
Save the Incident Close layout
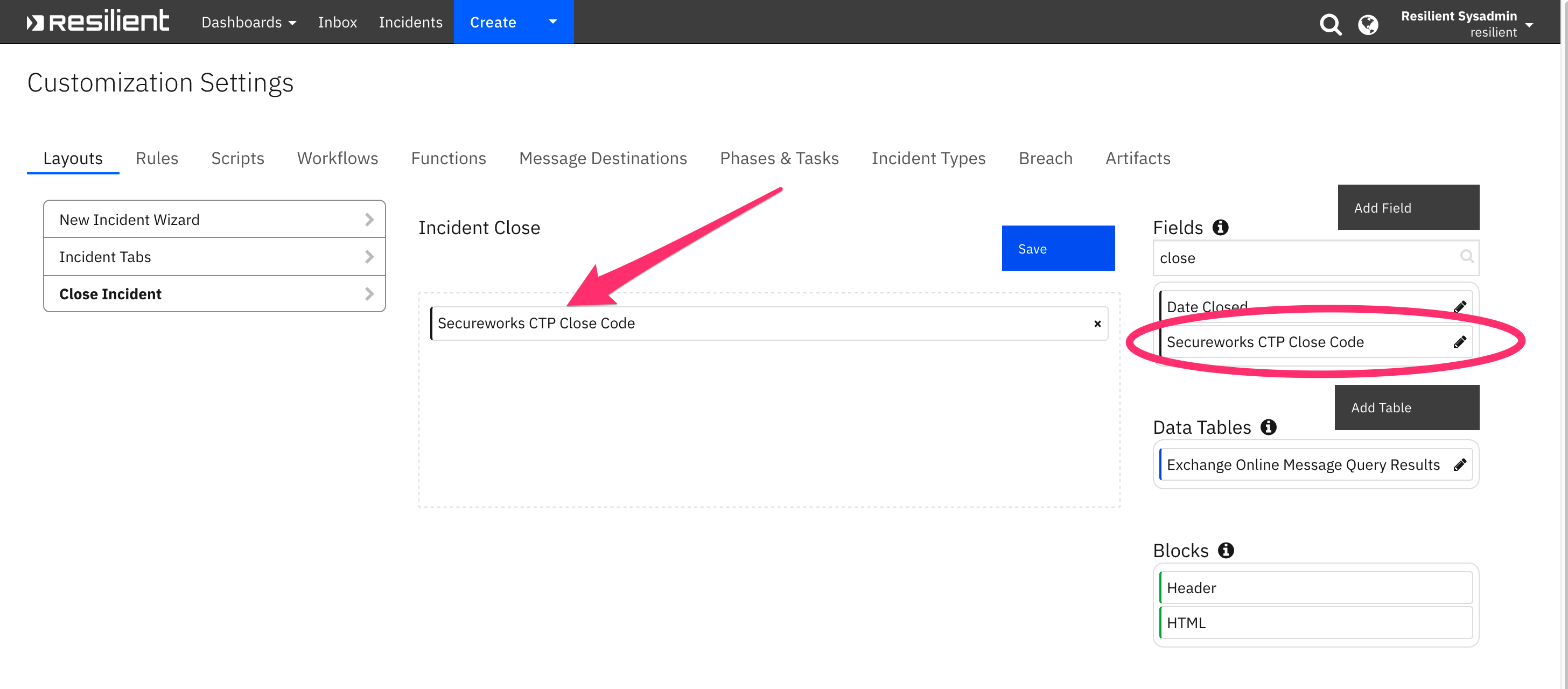[1059, 248]
